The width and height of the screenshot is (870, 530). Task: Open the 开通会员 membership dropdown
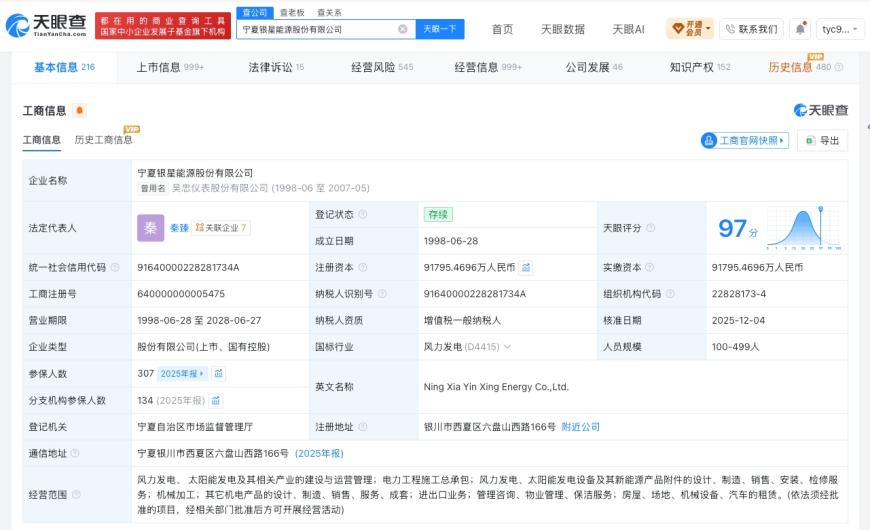[x=690, y=29]
